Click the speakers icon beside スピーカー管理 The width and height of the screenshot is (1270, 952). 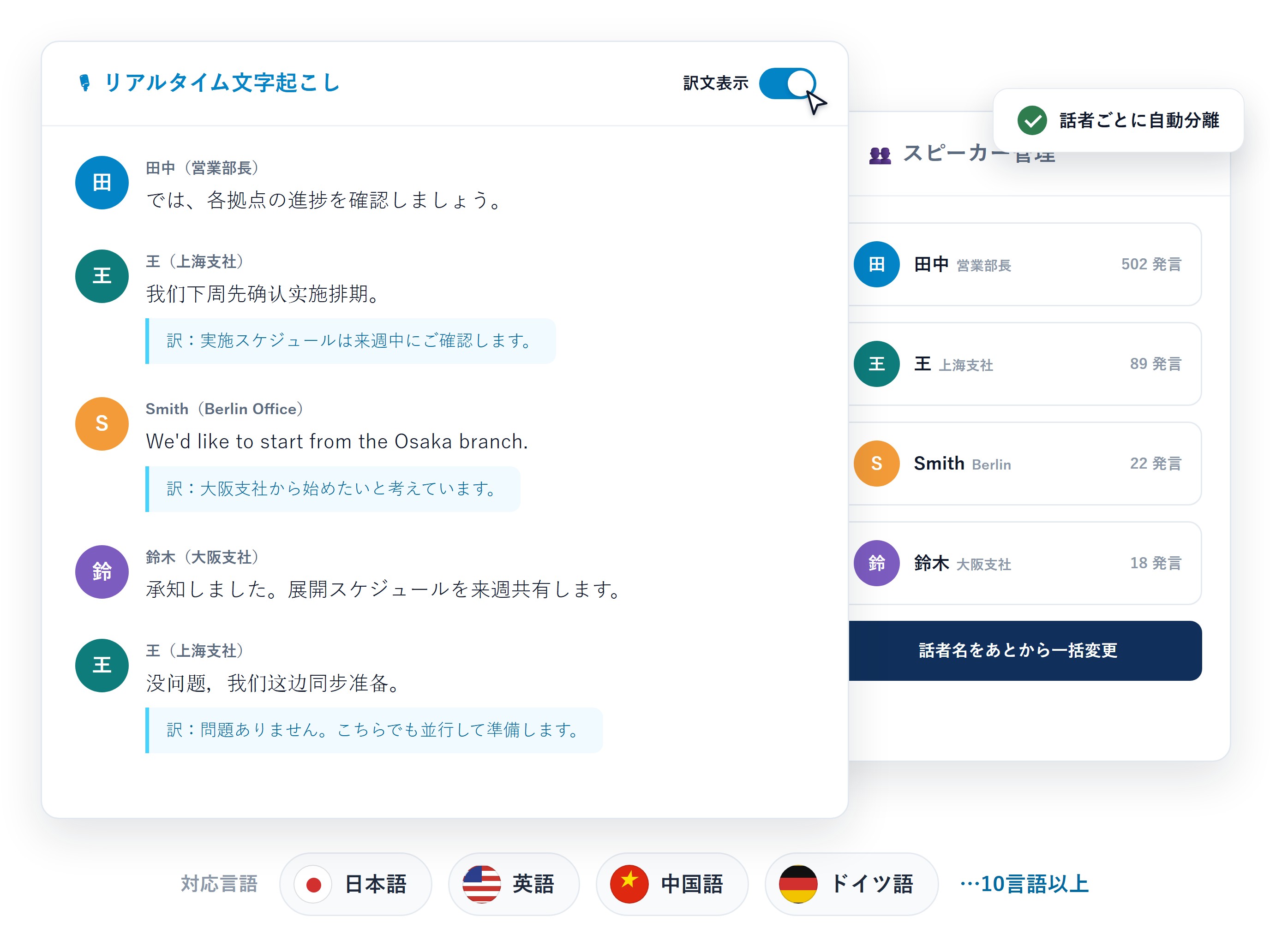point(880,155)
